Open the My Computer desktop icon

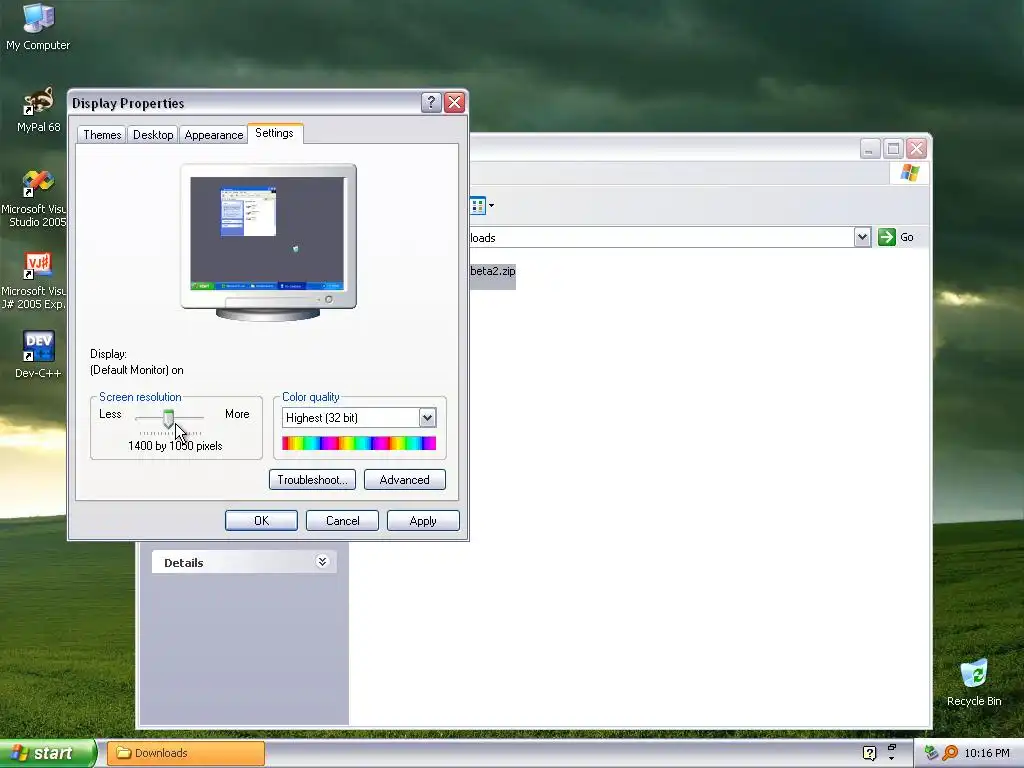[x=38, y=27]
